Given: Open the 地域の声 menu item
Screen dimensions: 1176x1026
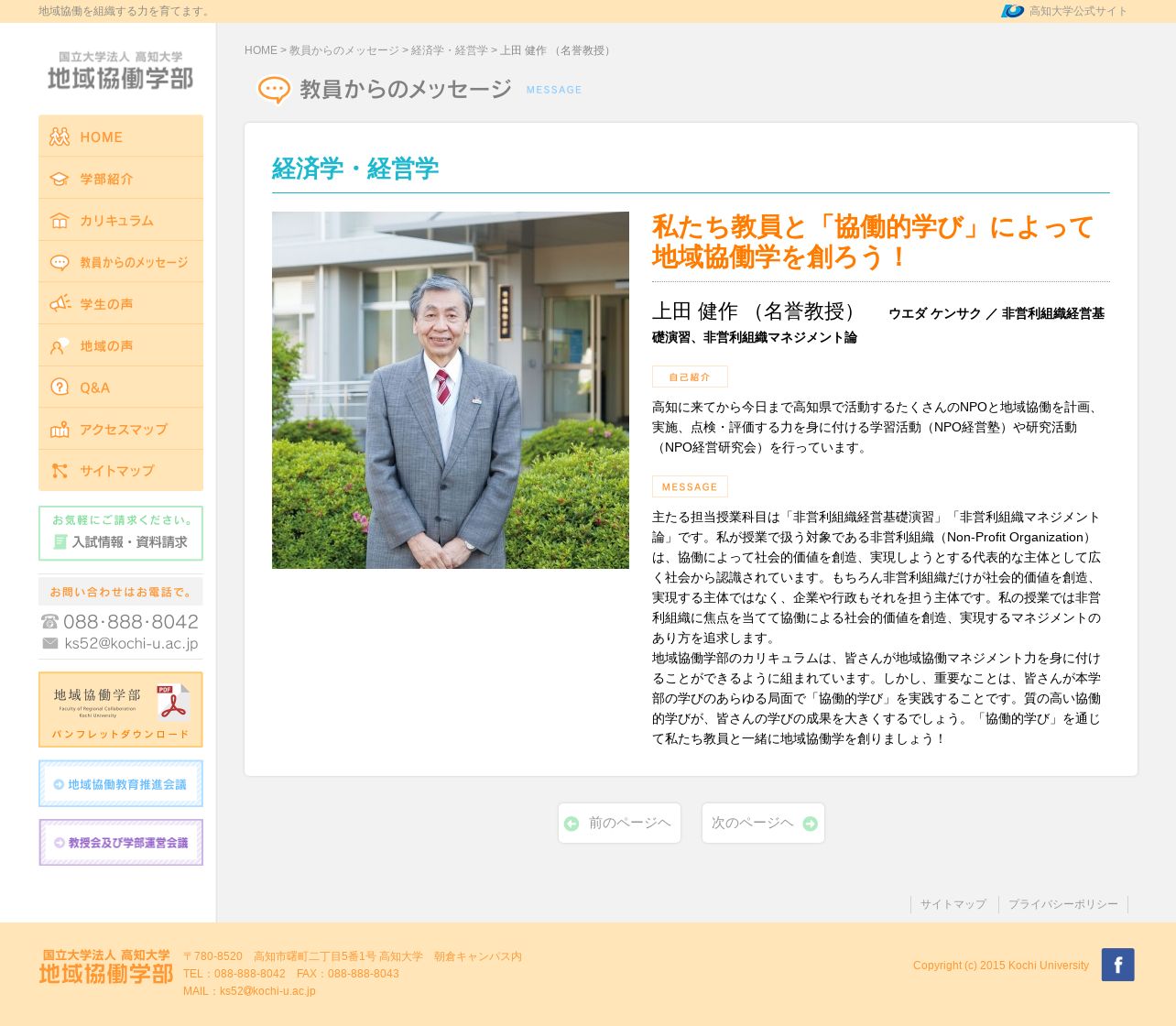Looking at the screenshot, I should 121,345.
